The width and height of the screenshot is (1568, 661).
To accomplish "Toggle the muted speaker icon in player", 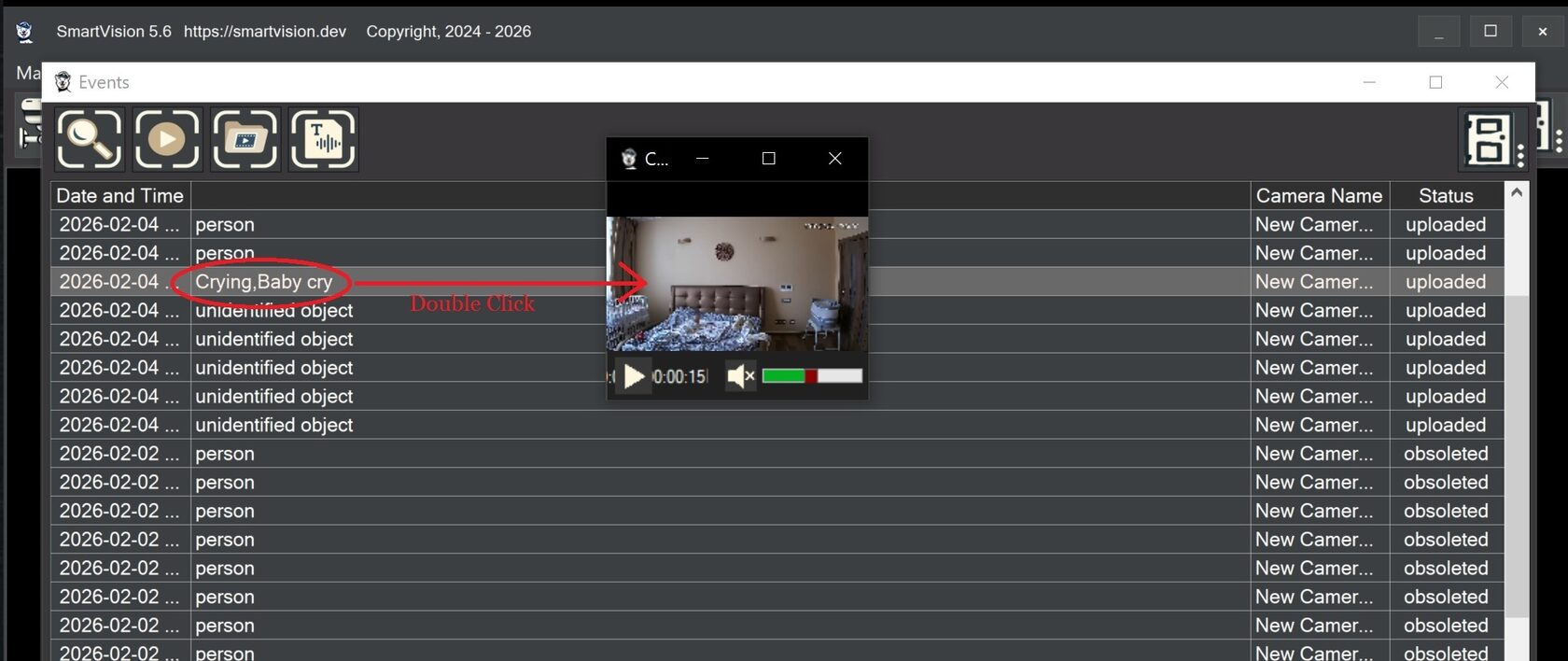I will pos(740,376).
